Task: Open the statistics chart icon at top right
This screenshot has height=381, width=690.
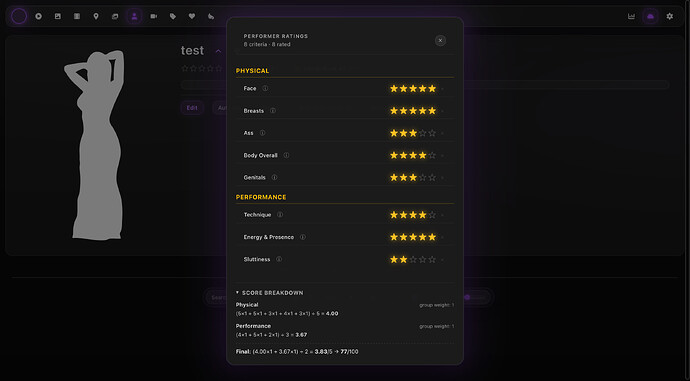Action: point(631,16)
